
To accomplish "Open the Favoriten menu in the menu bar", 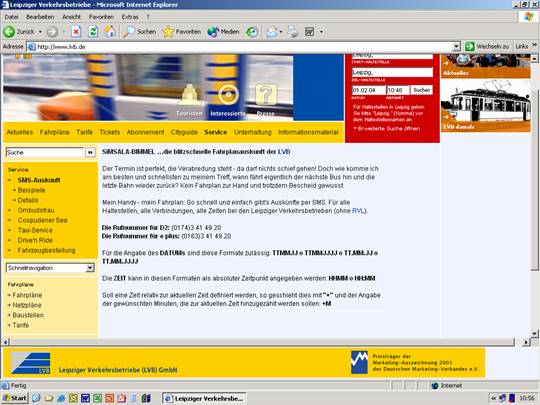I will click(101, 17).
